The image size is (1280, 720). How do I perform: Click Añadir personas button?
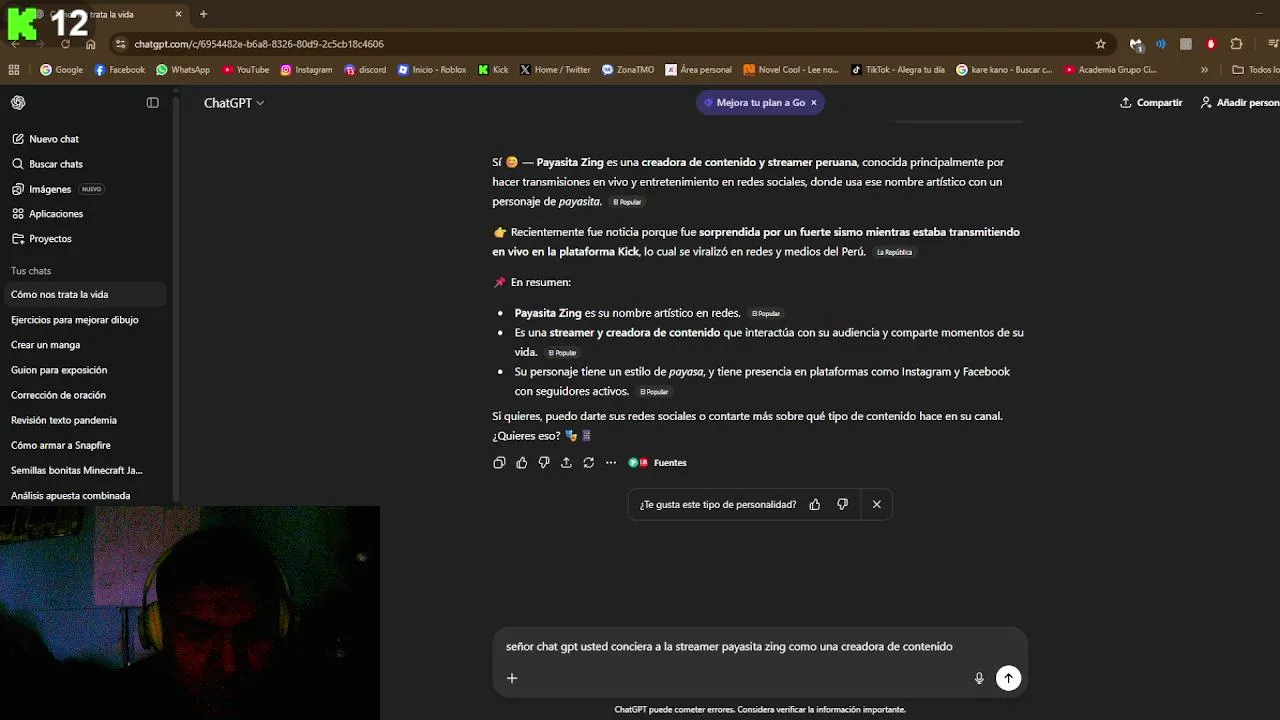1239,103
